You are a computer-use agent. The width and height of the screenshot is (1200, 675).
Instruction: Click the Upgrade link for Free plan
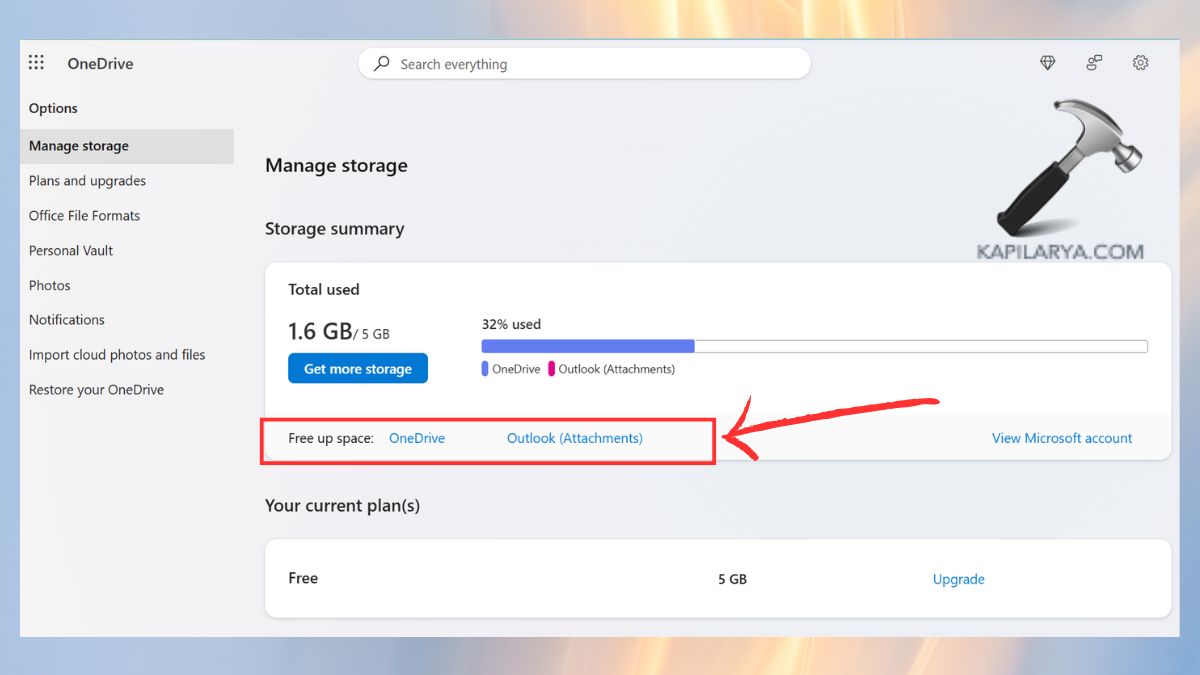pos(958,579)
